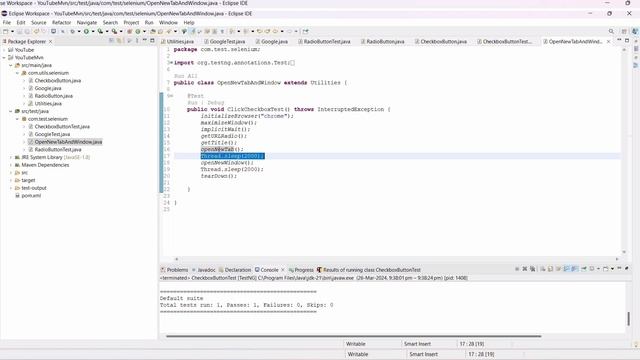Click Remove Launch X in Console toolbar
The width and height of the screenshot is (640, 360).
point(524,269)
